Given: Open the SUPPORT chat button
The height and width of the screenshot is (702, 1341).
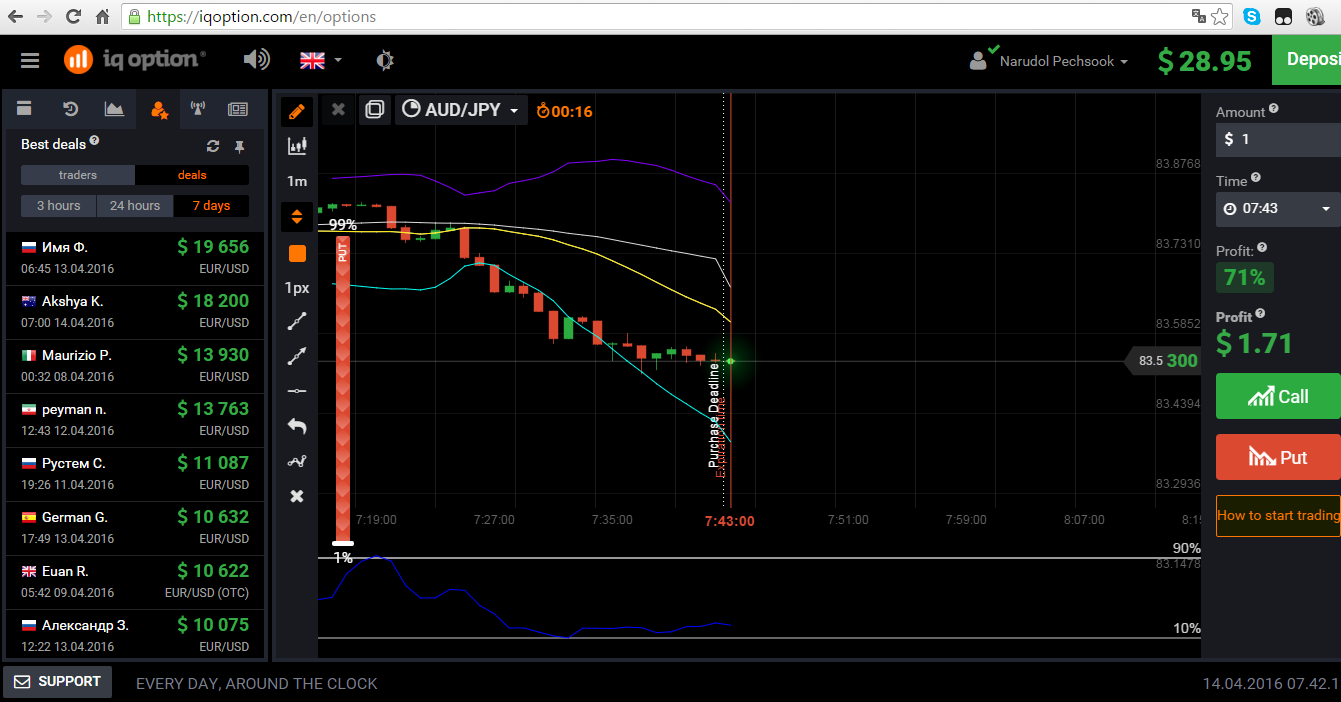Looking at the screenshot, I should [57, 682].
